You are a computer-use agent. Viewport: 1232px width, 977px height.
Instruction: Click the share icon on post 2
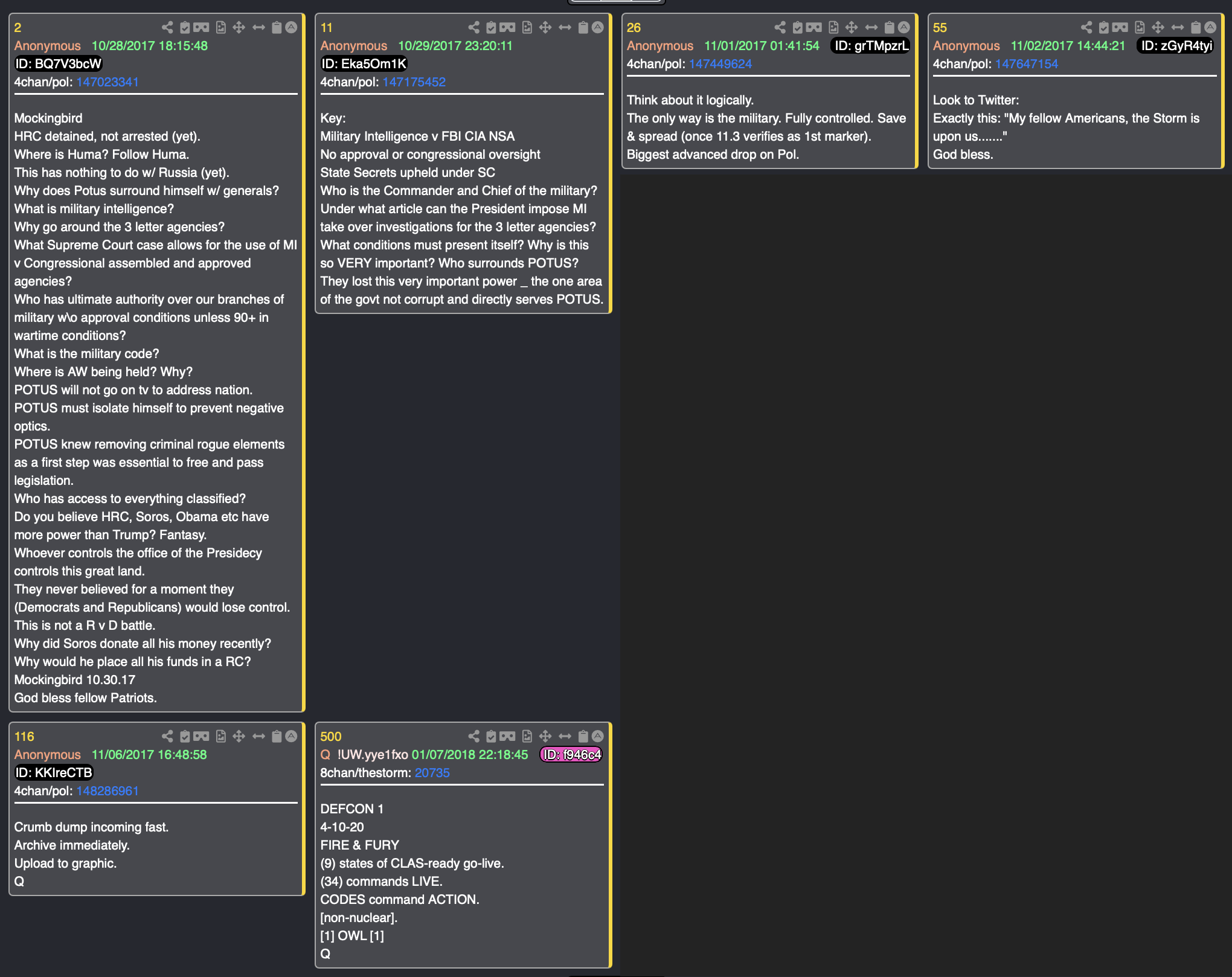(x=167, y=27)
